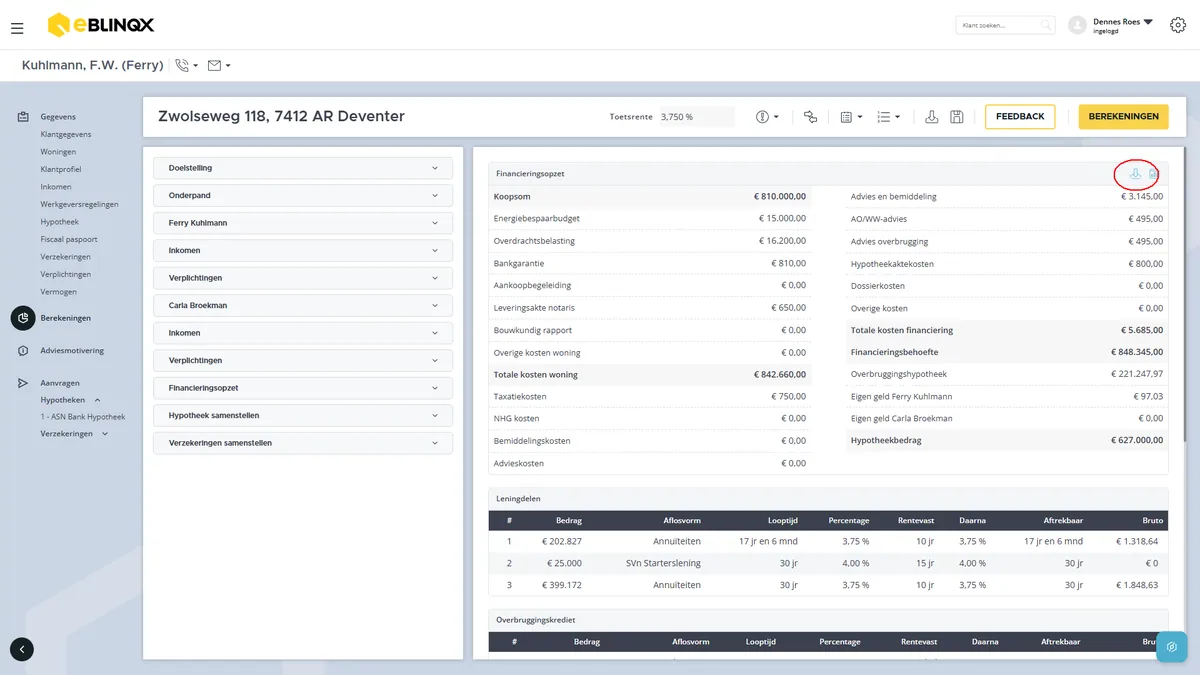
Task: Open Vermogen in the sidebar
Action: pyautogui.click(x=58, y=292)
